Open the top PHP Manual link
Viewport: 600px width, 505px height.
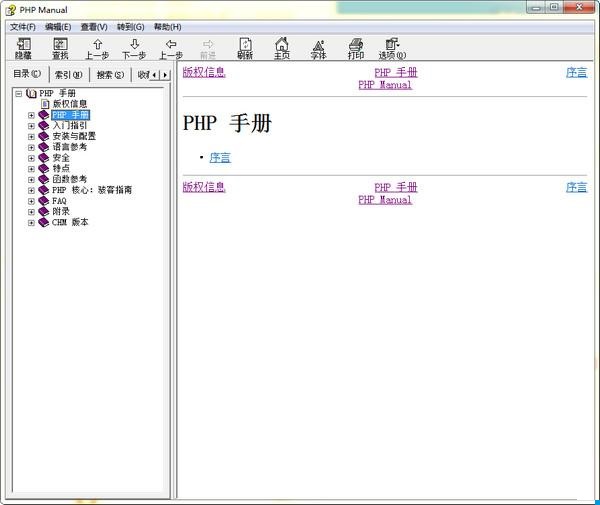(x=385, y=85)
